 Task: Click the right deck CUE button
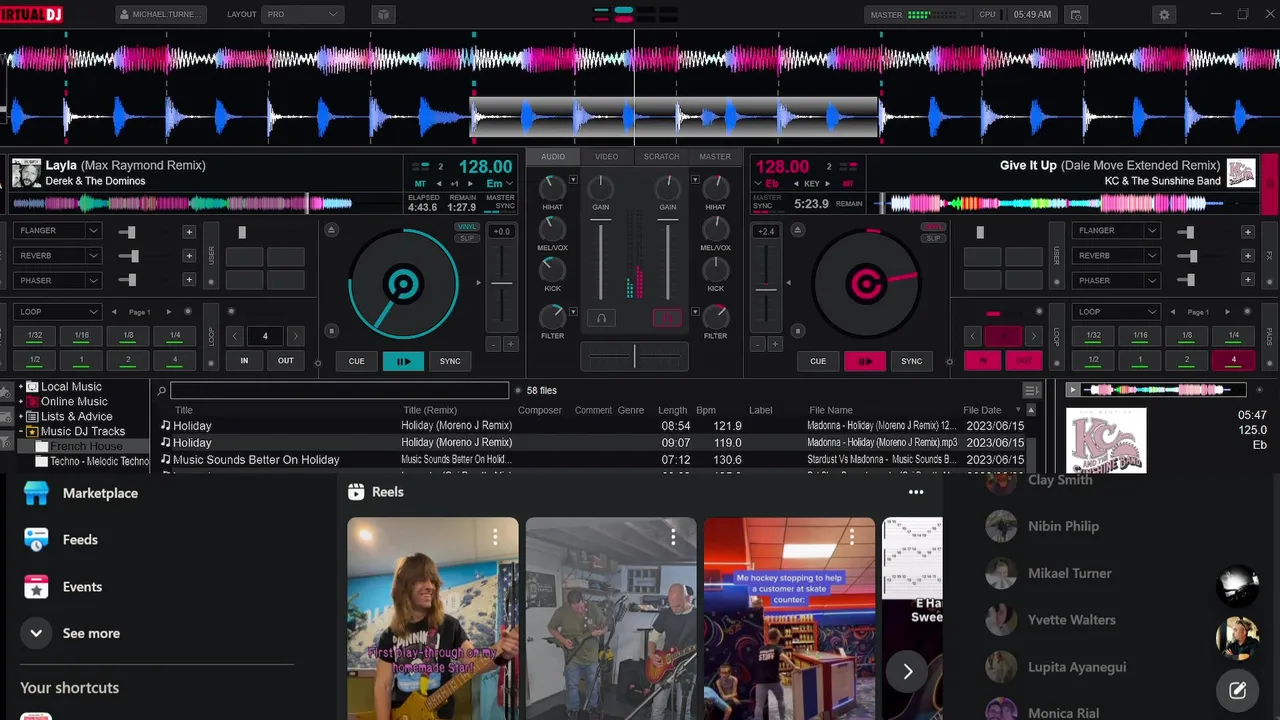tap(818, 361)
